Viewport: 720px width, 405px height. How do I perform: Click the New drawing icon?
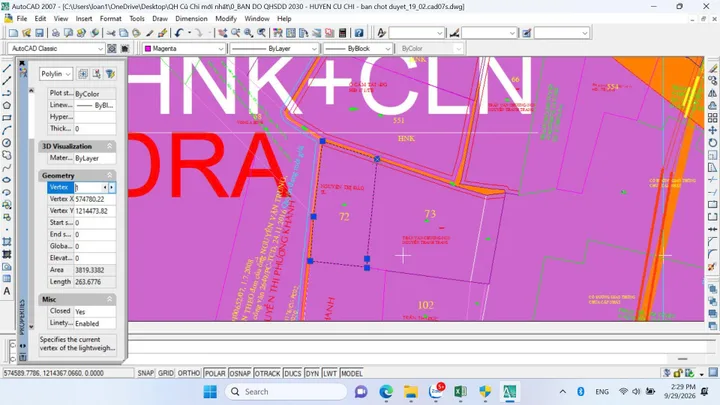(x=13, y=33)
